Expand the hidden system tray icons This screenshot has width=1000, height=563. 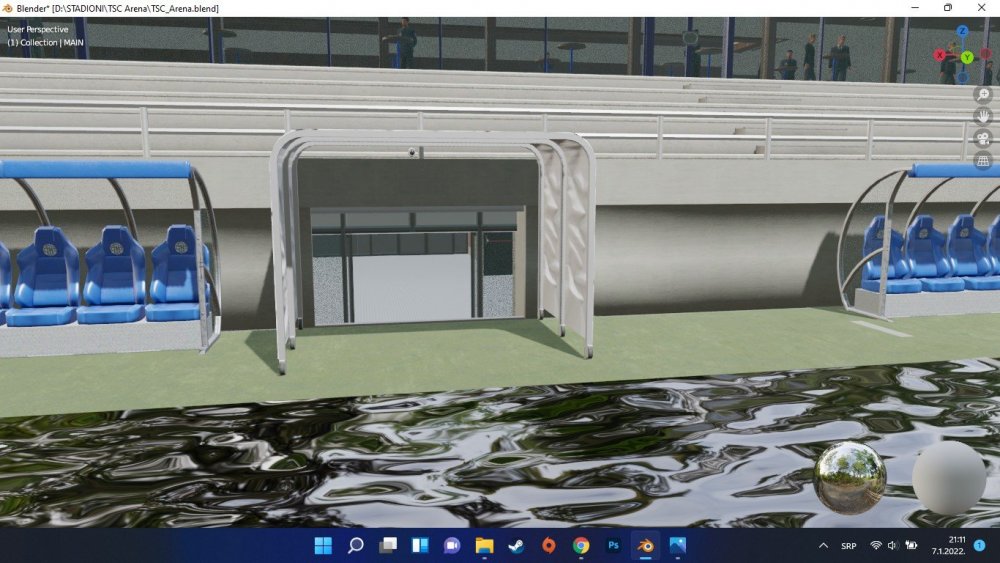(x=823, y=546)
